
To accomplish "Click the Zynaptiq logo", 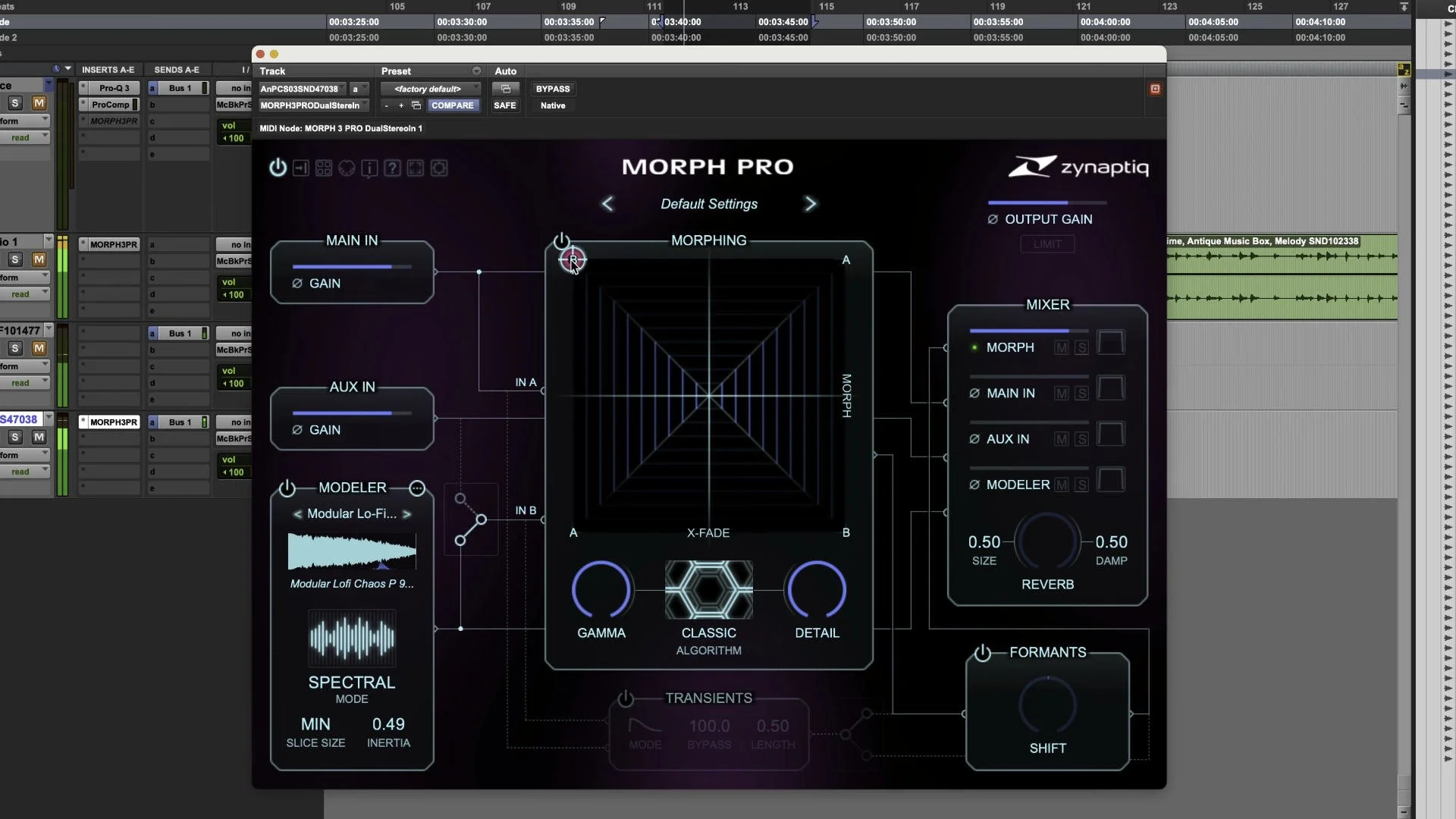I will (1078, 166).
